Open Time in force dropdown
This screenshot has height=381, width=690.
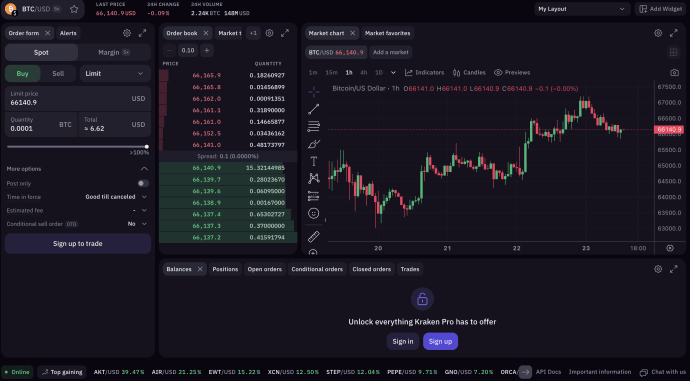[116, 197]
